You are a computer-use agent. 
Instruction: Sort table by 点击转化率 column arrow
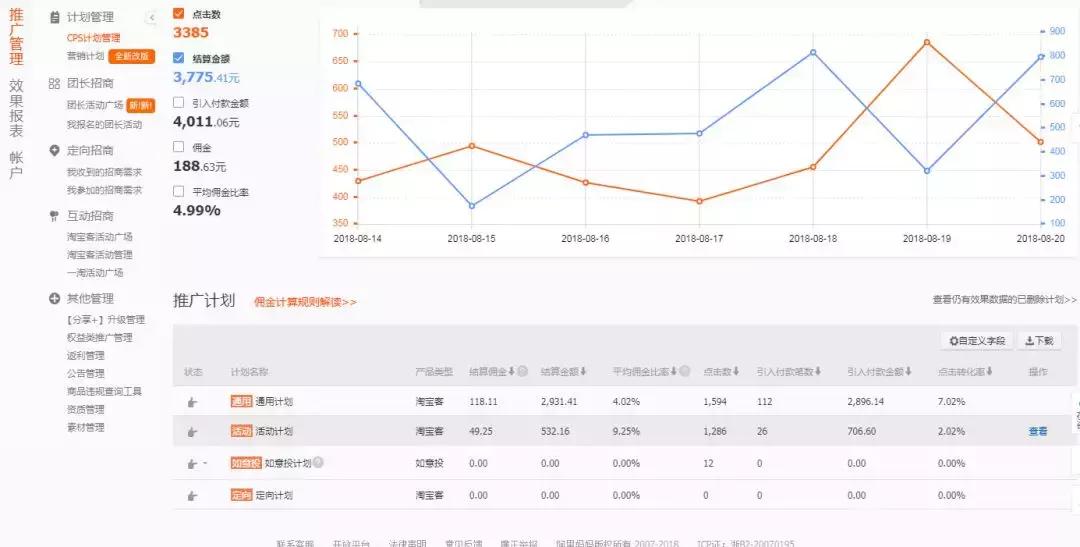[990, 371]
